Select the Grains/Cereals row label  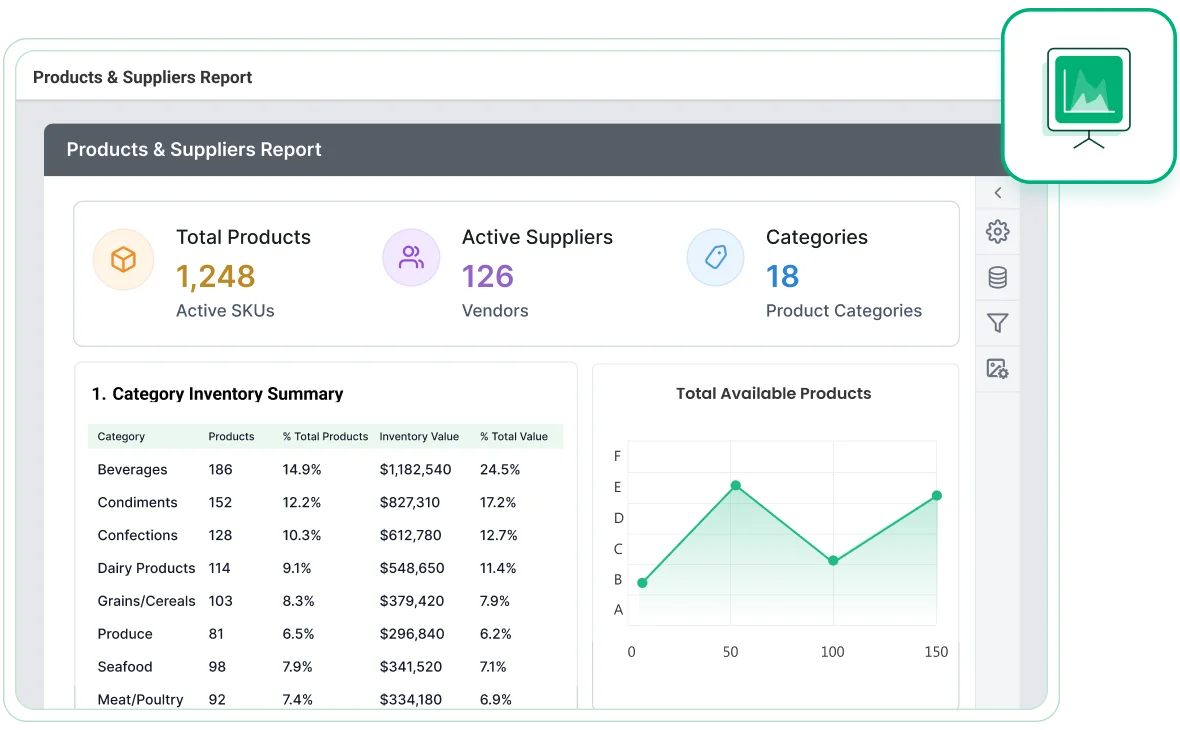pos(146,601)
